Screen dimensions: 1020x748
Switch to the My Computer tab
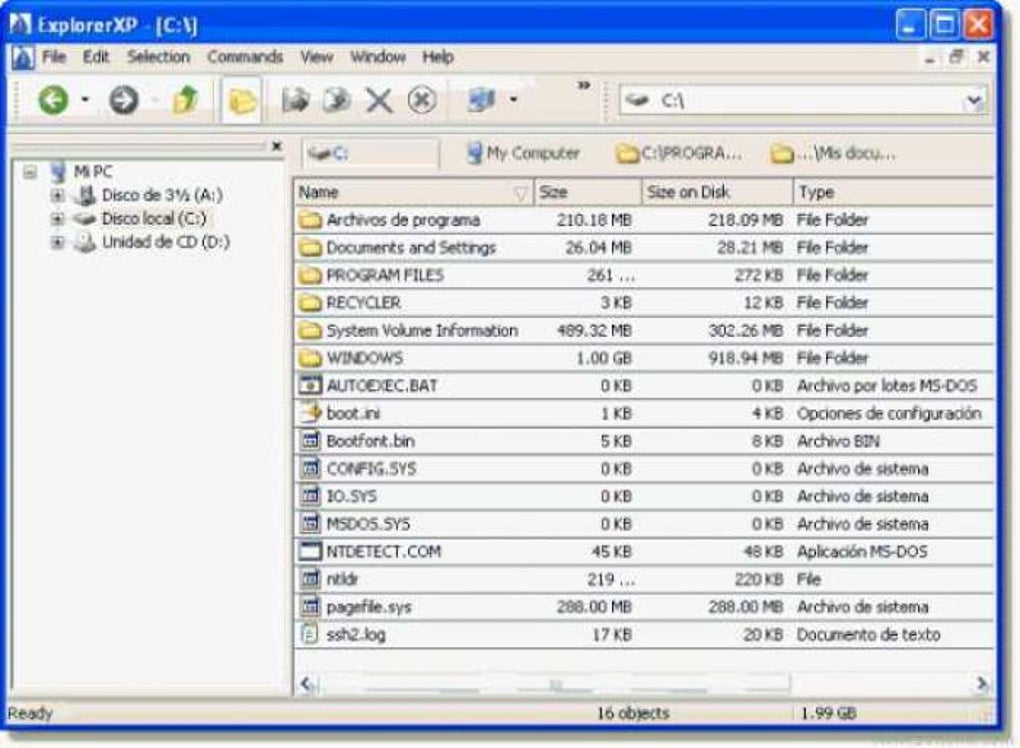pyautogui.click(x=524, y=154)
